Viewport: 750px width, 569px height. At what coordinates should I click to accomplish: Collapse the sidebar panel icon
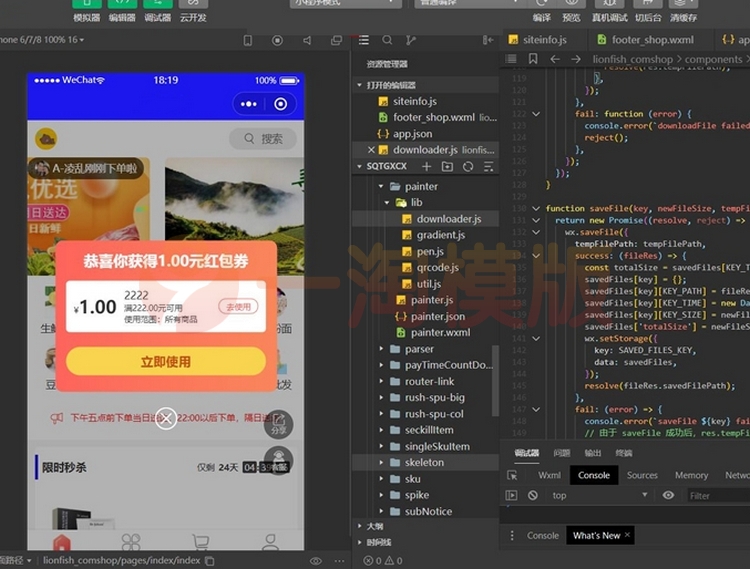tap(487, 40)
